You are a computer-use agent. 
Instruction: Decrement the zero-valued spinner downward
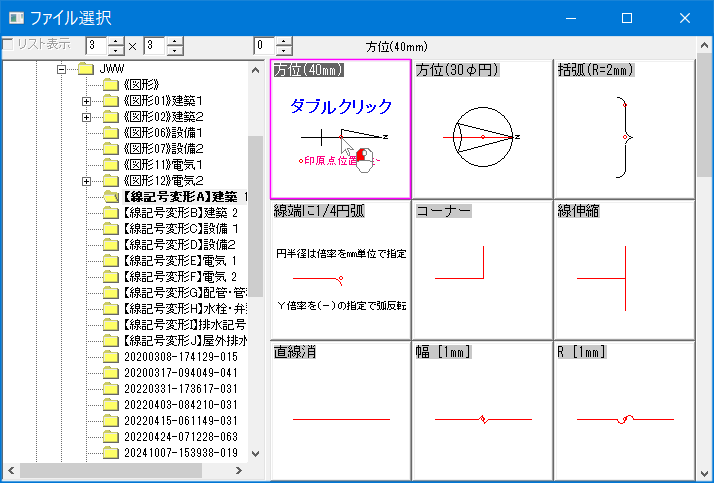[285, 51]
